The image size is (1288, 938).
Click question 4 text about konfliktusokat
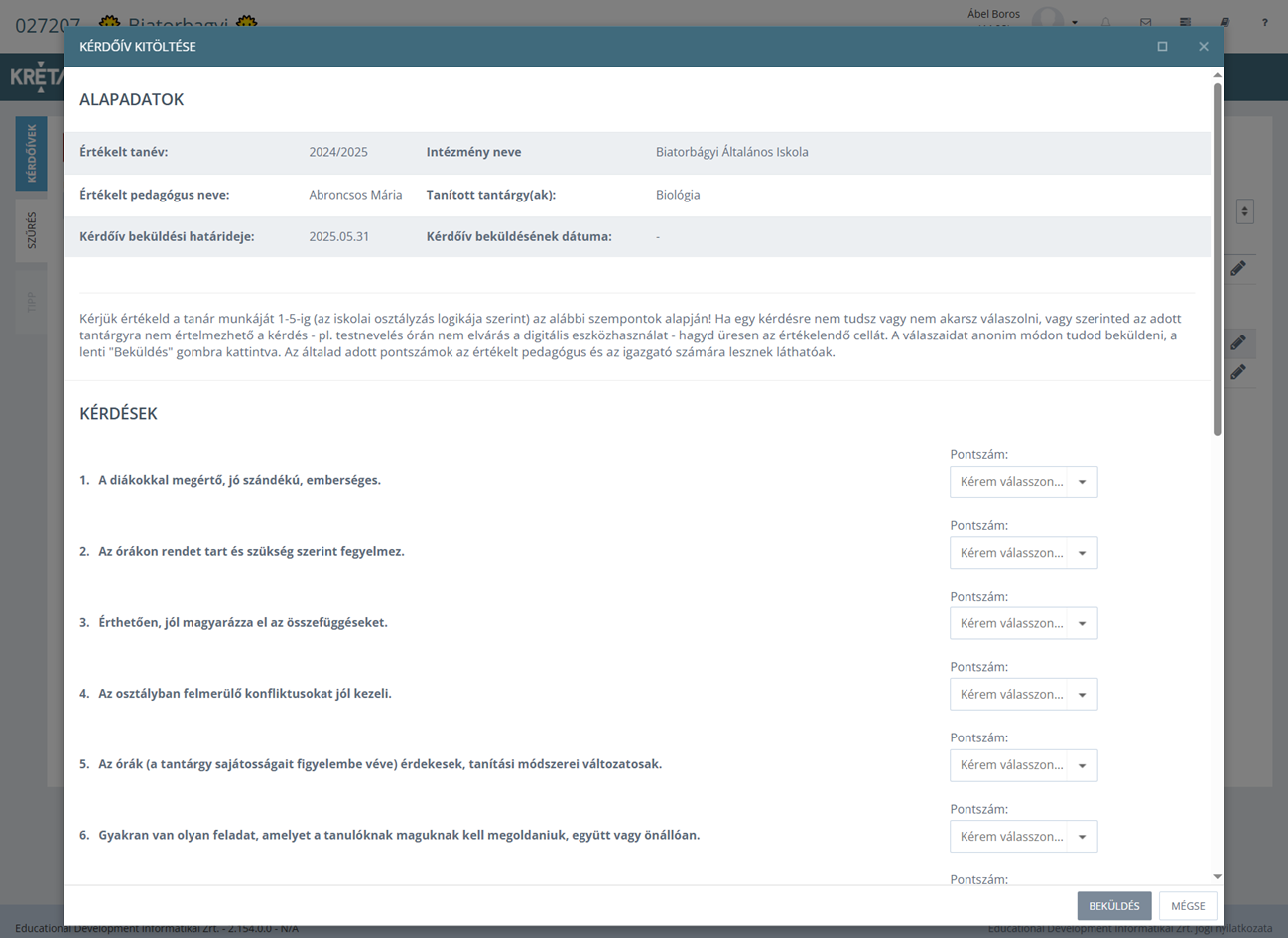(x=245, y=693)
